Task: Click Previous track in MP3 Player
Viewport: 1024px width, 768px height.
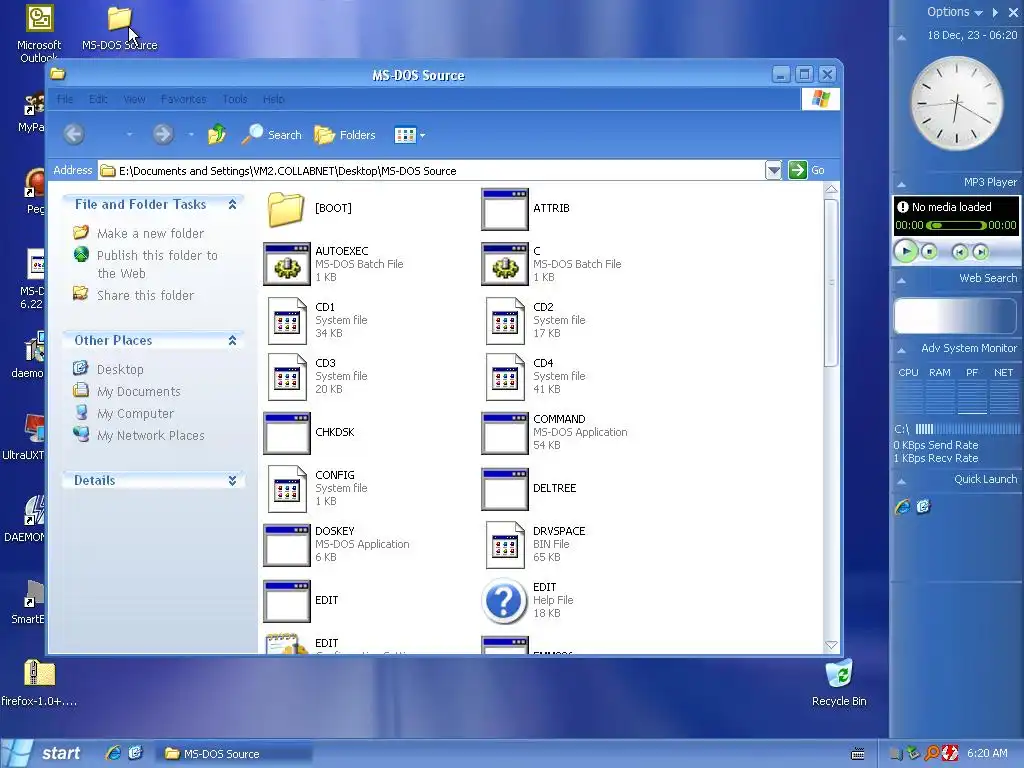Action: [959, 252]
